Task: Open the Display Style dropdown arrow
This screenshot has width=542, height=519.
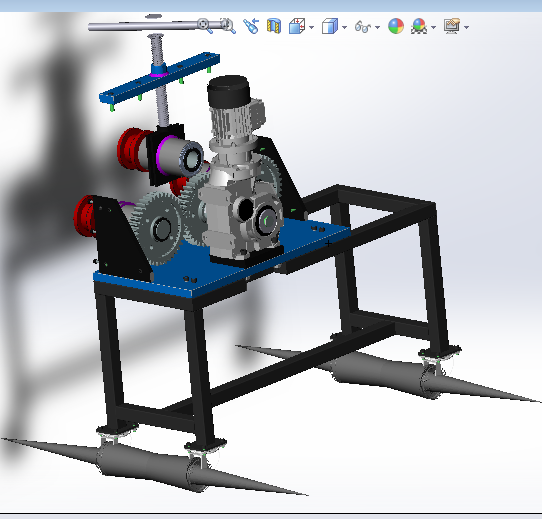Action: pyautogui.click(x=345, y=27)
